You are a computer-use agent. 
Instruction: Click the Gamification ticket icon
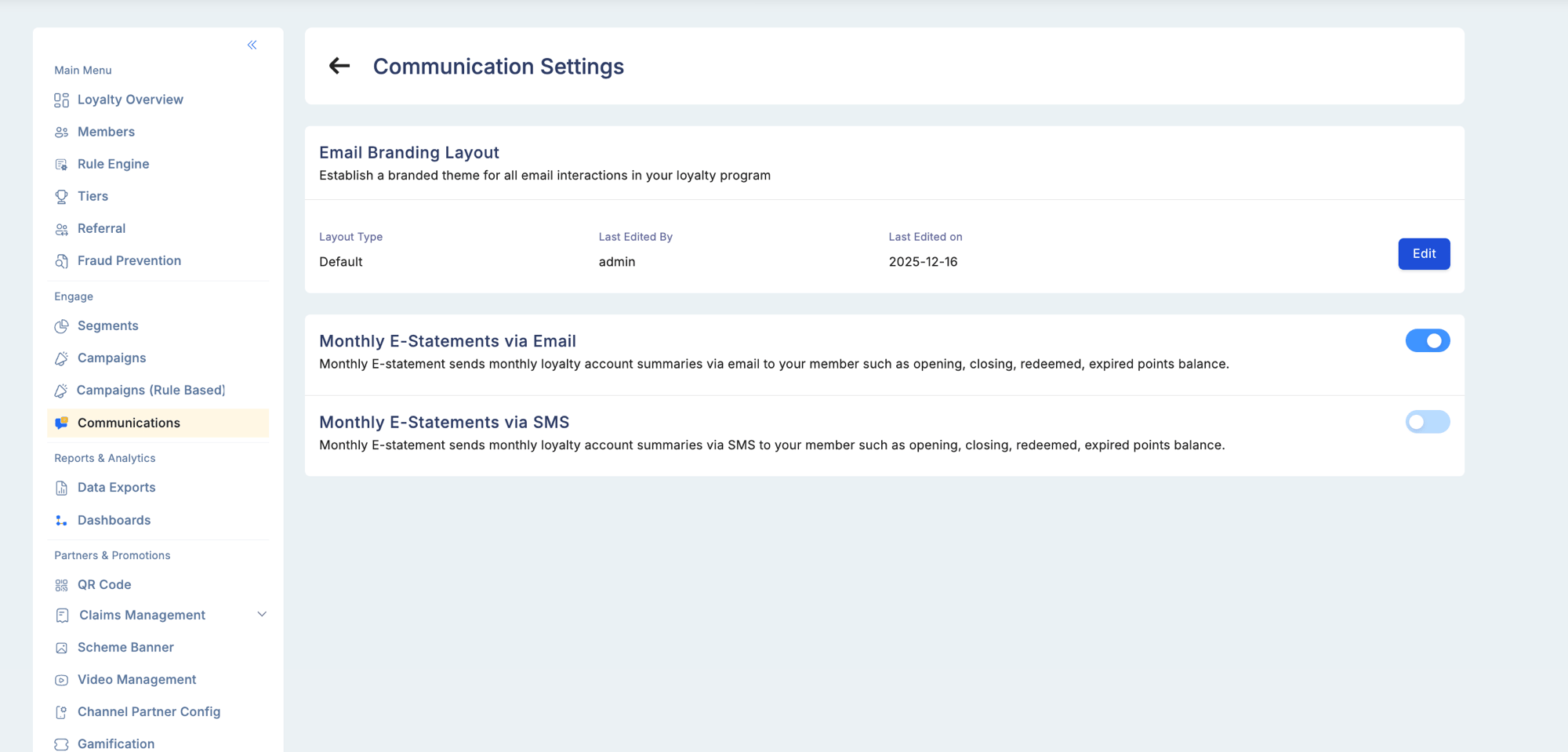pos(61,744)
